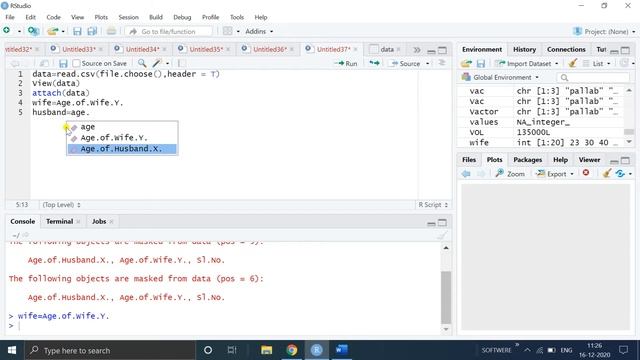This screenshot has height=360, width=640.
Task: Save current document from main toolbar
Action: (x=77, y=31)
